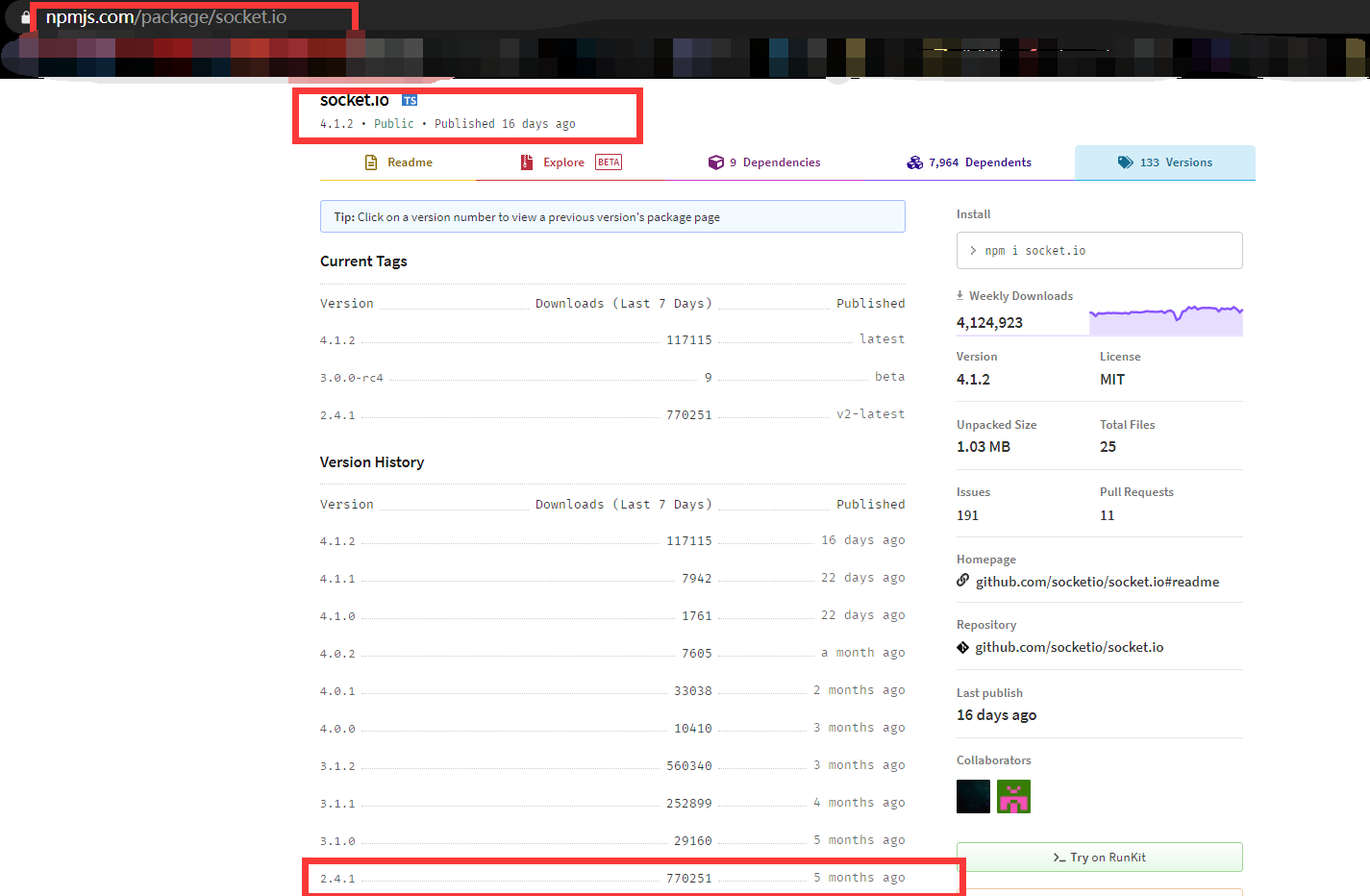Click the 770251 downloads for v2-latest
The image size is (1370, 896).
(x=689, y=415)
